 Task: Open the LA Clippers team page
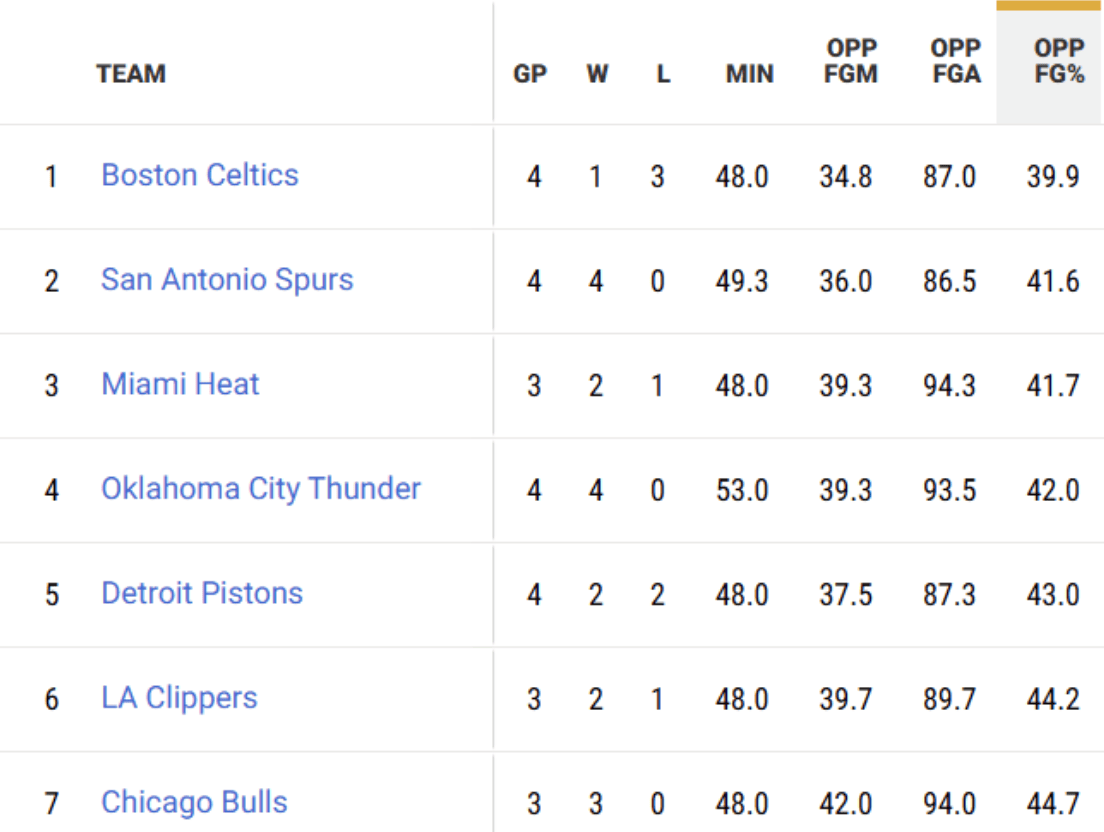(x=179, y=697)
